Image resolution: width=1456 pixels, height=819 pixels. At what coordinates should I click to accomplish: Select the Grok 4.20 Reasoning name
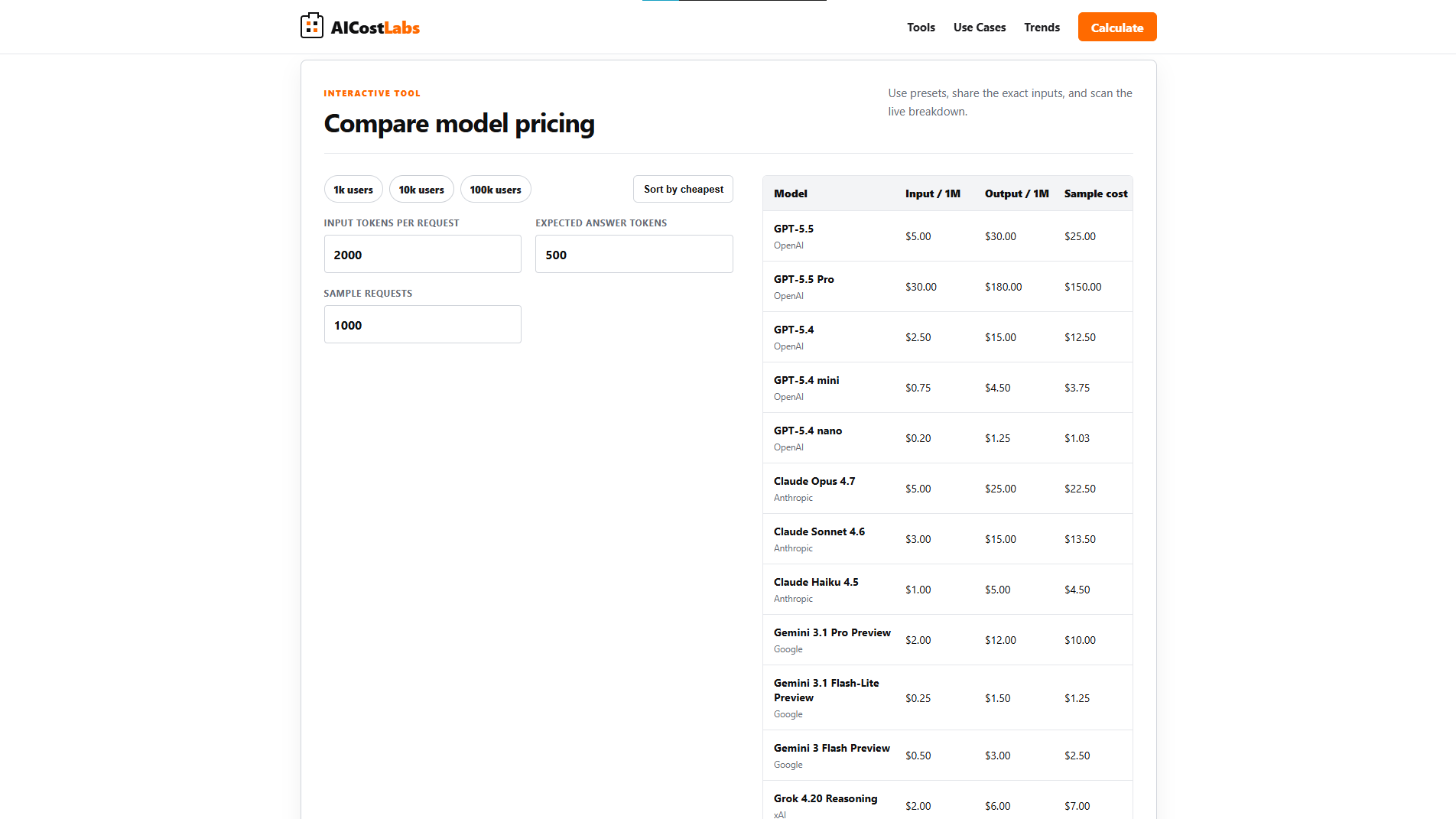point(825,798)
